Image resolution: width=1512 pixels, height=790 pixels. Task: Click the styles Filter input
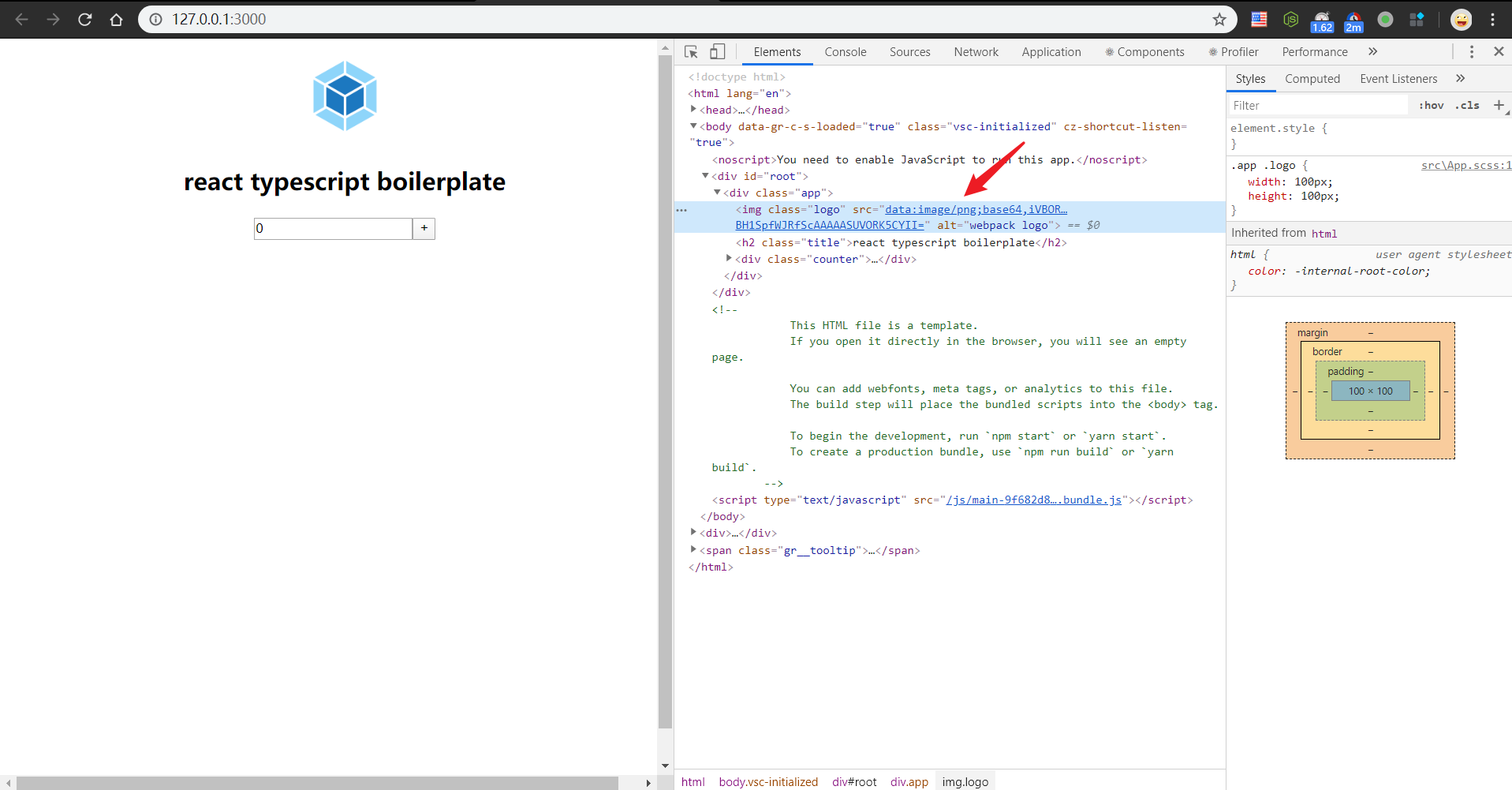pos(1317,106)
